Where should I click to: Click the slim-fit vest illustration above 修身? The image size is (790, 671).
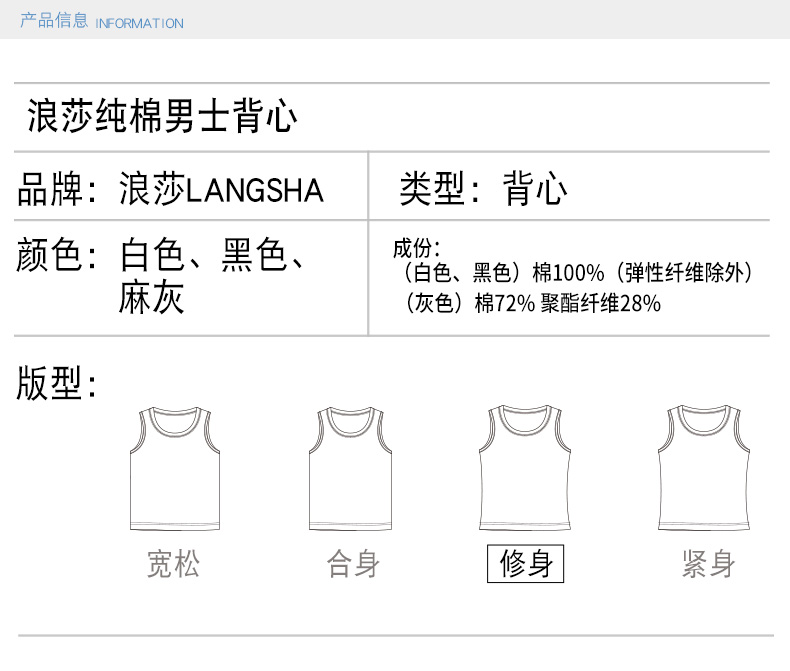[x=524, y=467]
